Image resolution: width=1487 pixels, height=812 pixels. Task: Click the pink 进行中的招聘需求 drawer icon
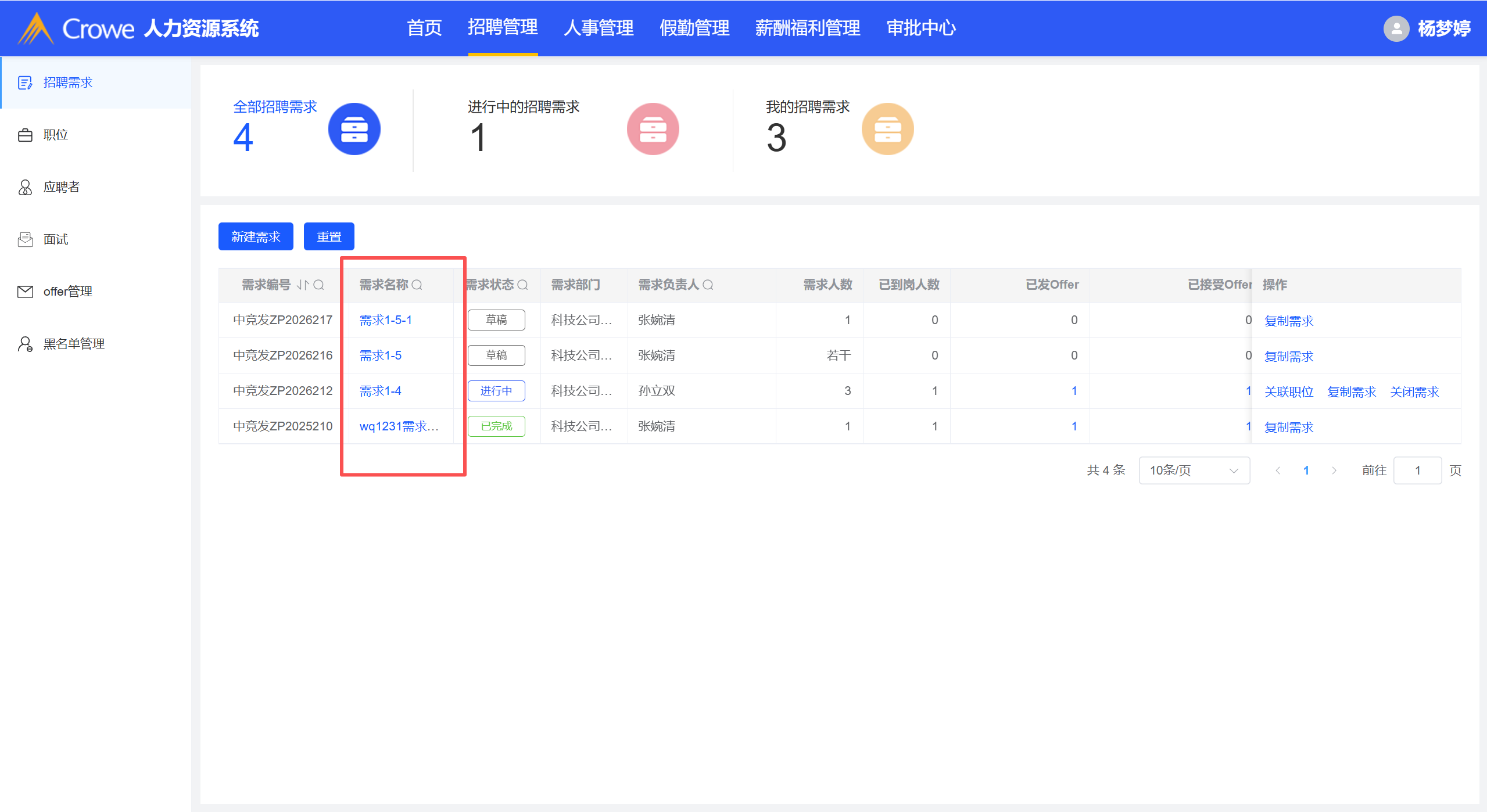(x=653, y=129)
